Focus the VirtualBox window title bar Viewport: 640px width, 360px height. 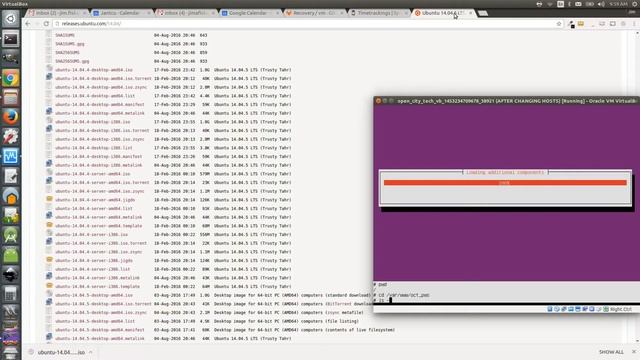click(x=507, y=101)
